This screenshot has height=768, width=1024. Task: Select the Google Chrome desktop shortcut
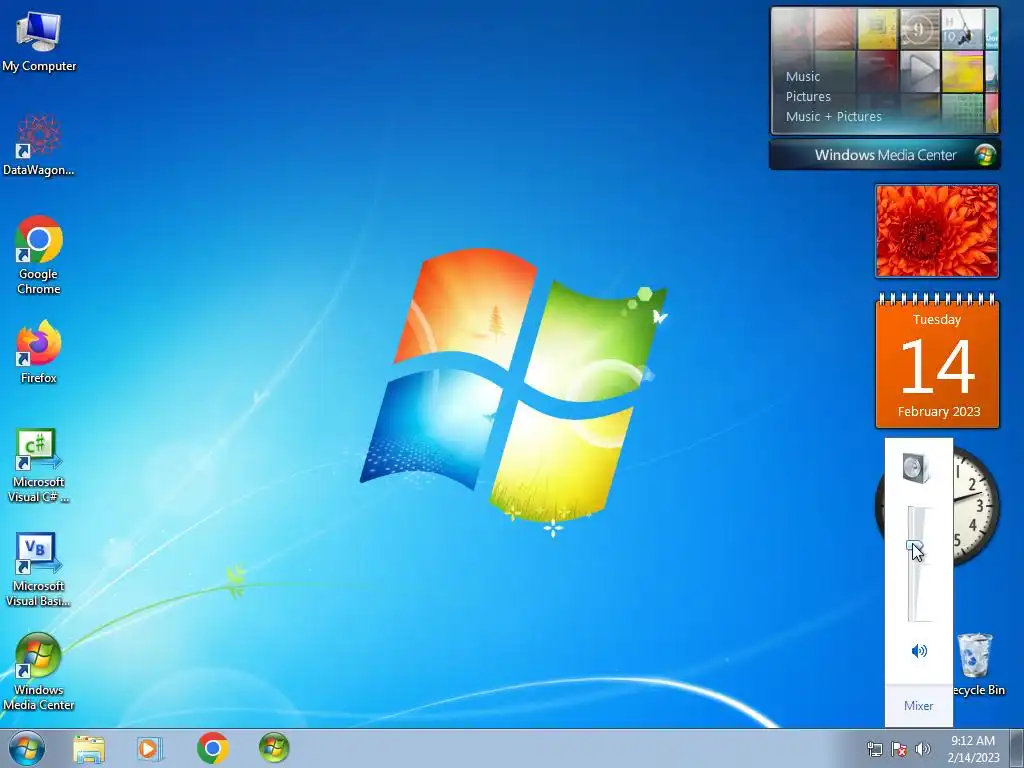pos(39,255)
